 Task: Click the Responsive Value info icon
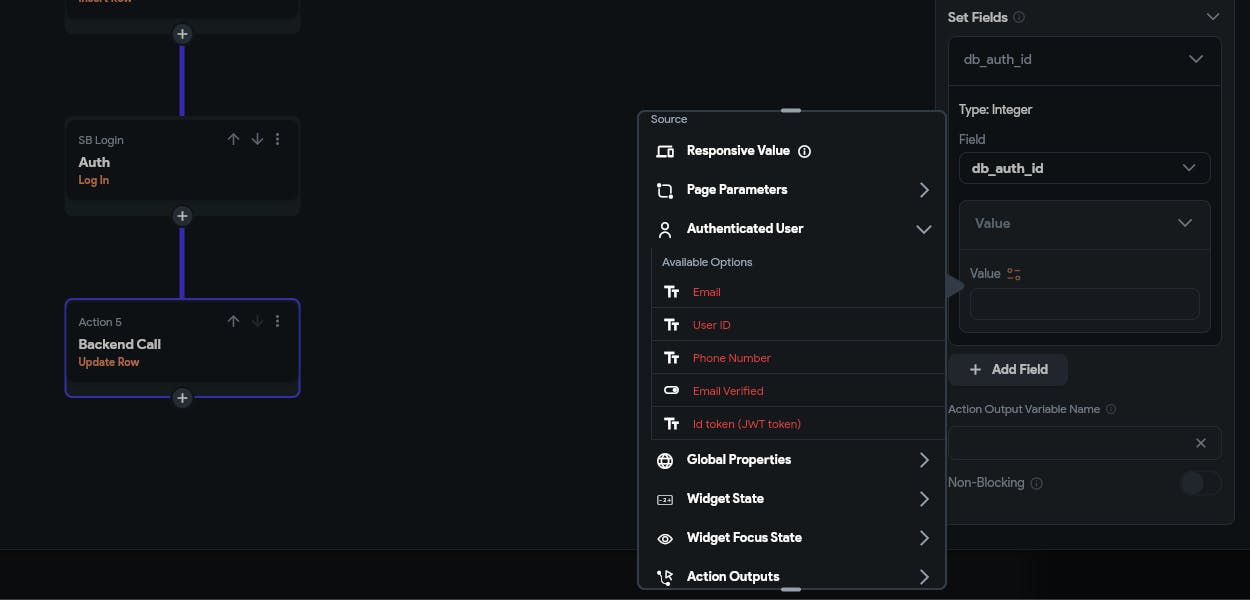(805, 151)
